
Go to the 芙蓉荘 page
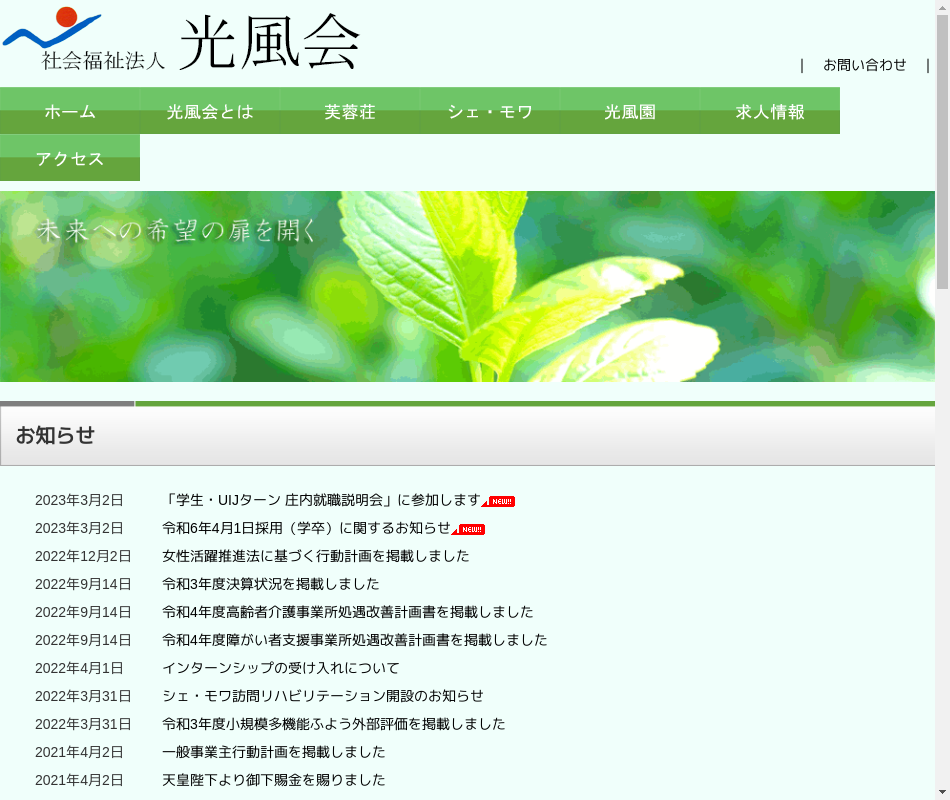(x=350, y=111)
